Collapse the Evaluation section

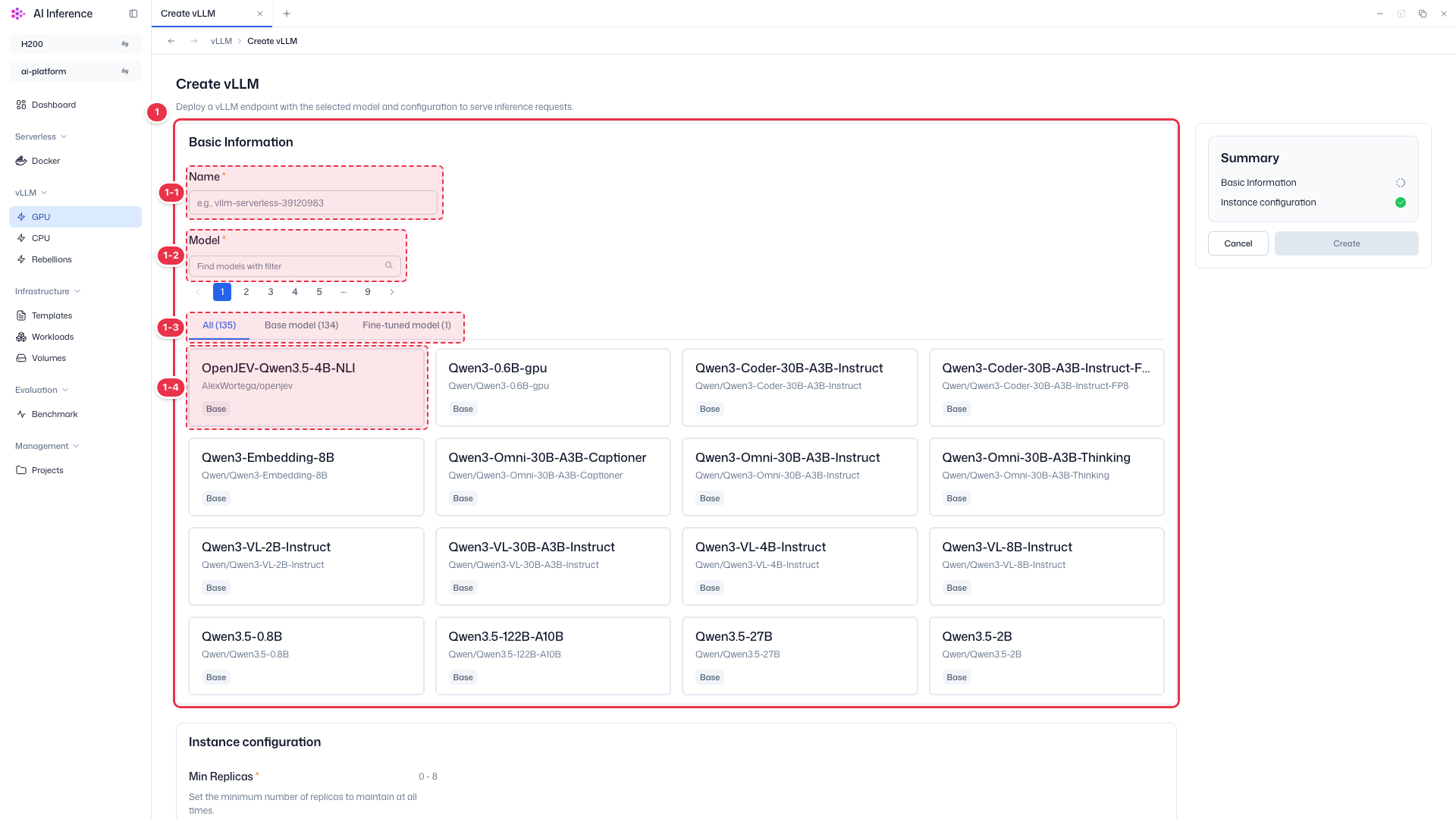42,390
